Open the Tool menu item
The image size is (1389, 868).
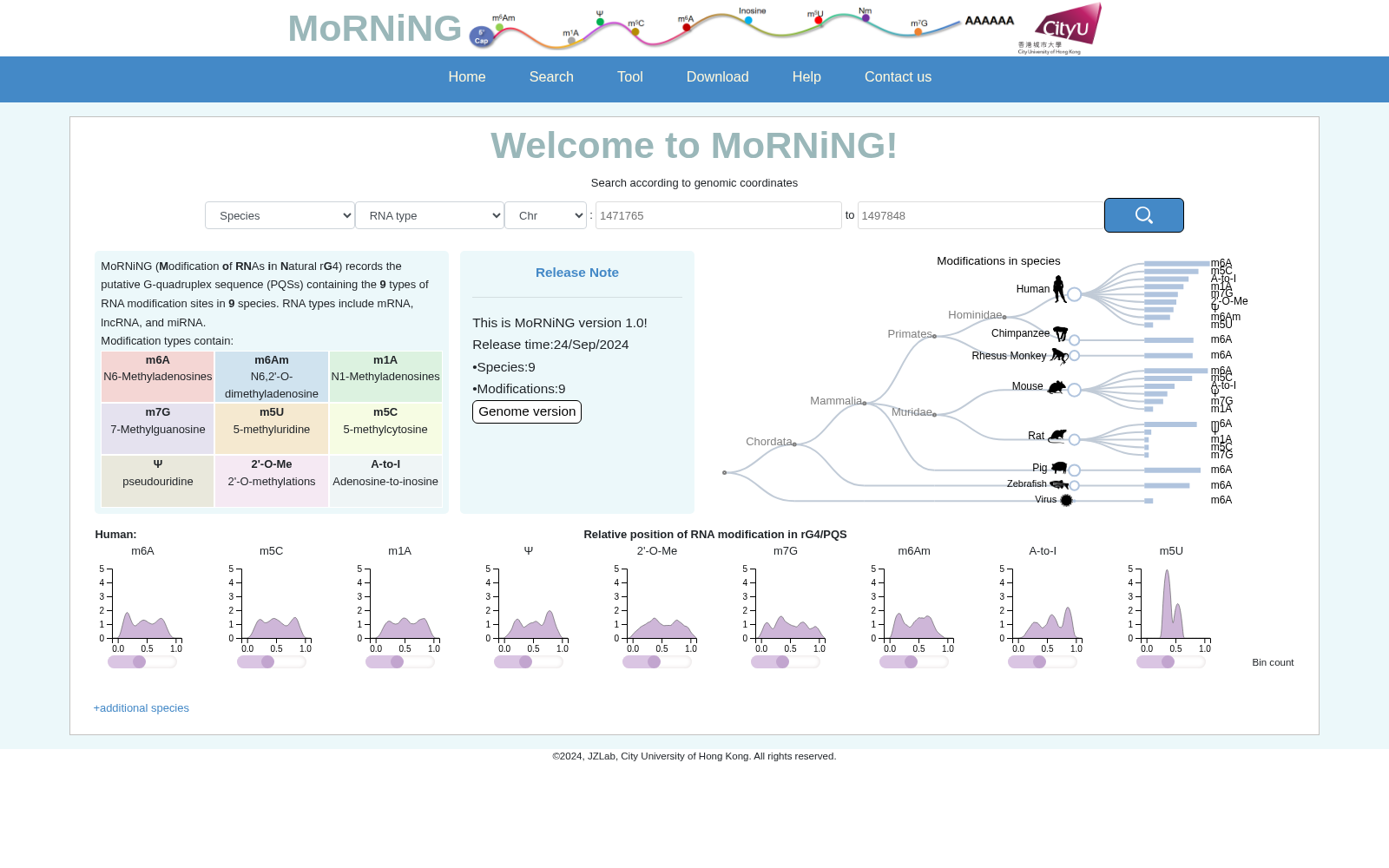[x=630, y=77]
